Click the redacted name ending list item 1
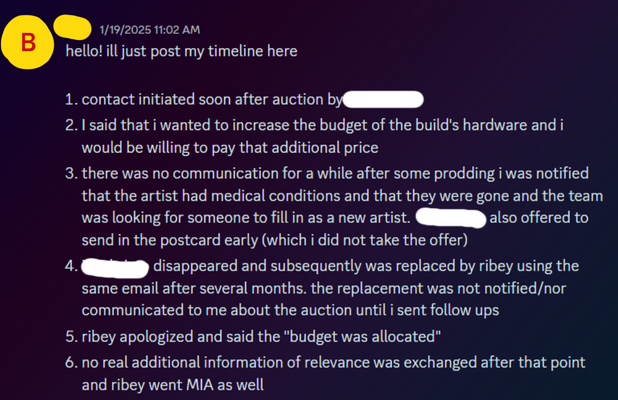 385,99
